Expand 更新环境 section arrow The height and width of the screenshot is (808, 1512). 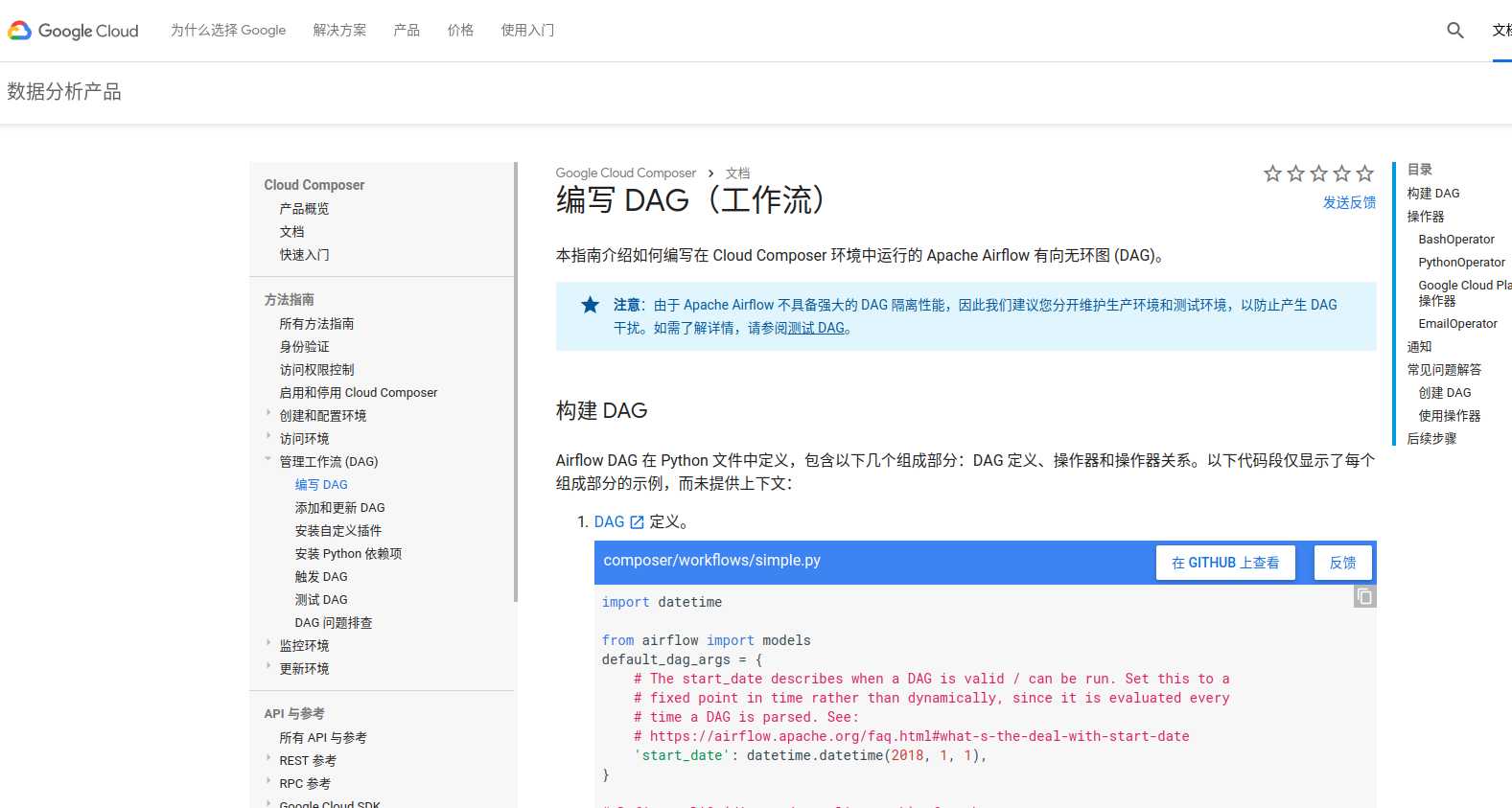coord(268,666)
